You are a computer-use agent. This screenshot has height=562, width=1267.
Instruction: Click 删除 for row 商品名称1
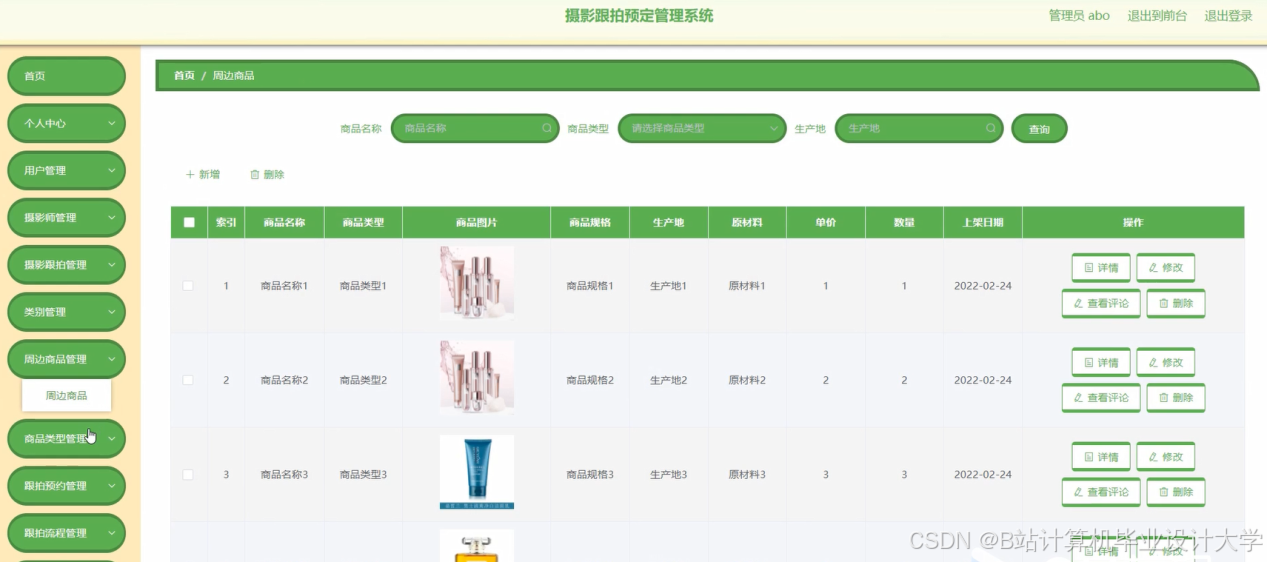point(1176,303)
